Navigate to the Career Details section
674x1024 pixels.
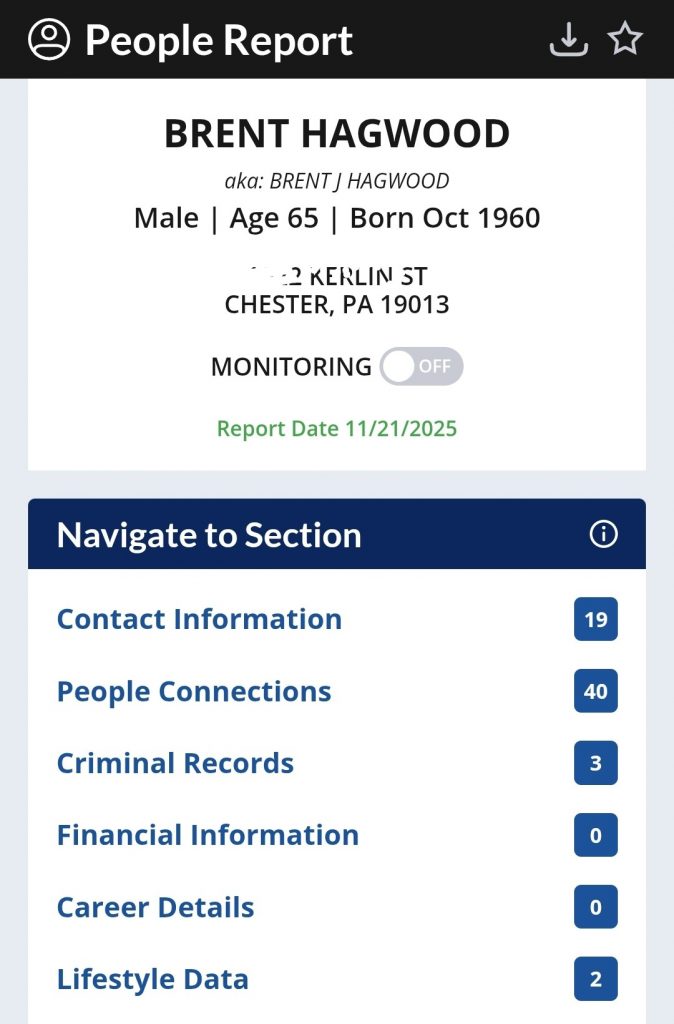coord(155,907)
